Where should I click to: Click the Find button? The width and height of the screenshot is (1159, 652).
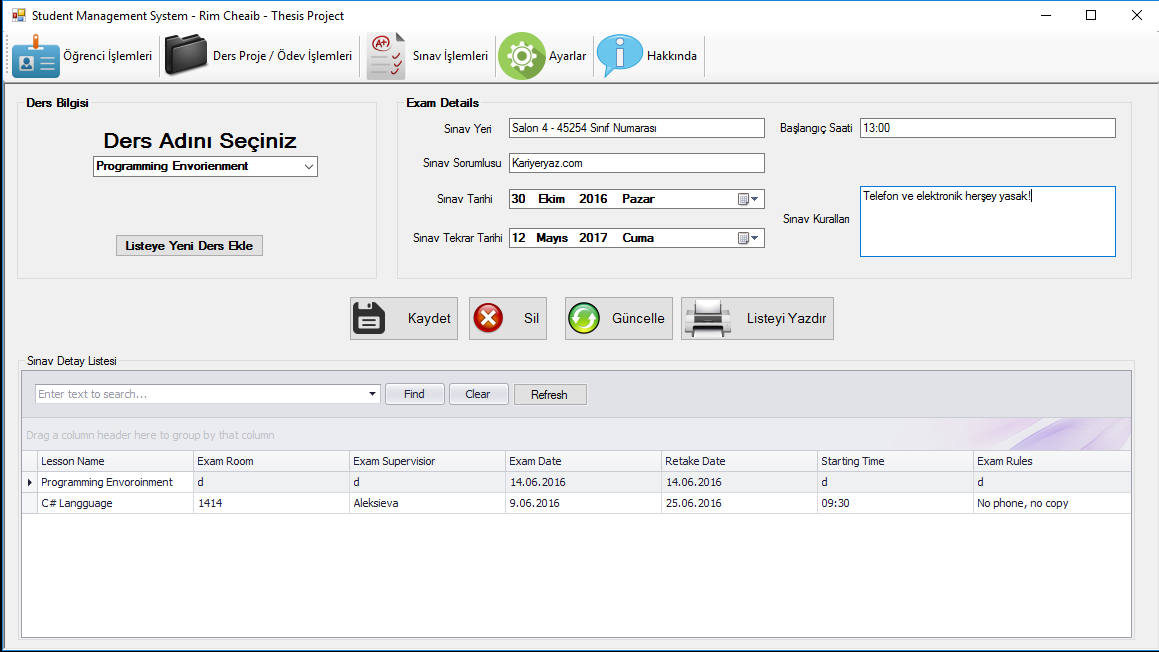(415, 394)
